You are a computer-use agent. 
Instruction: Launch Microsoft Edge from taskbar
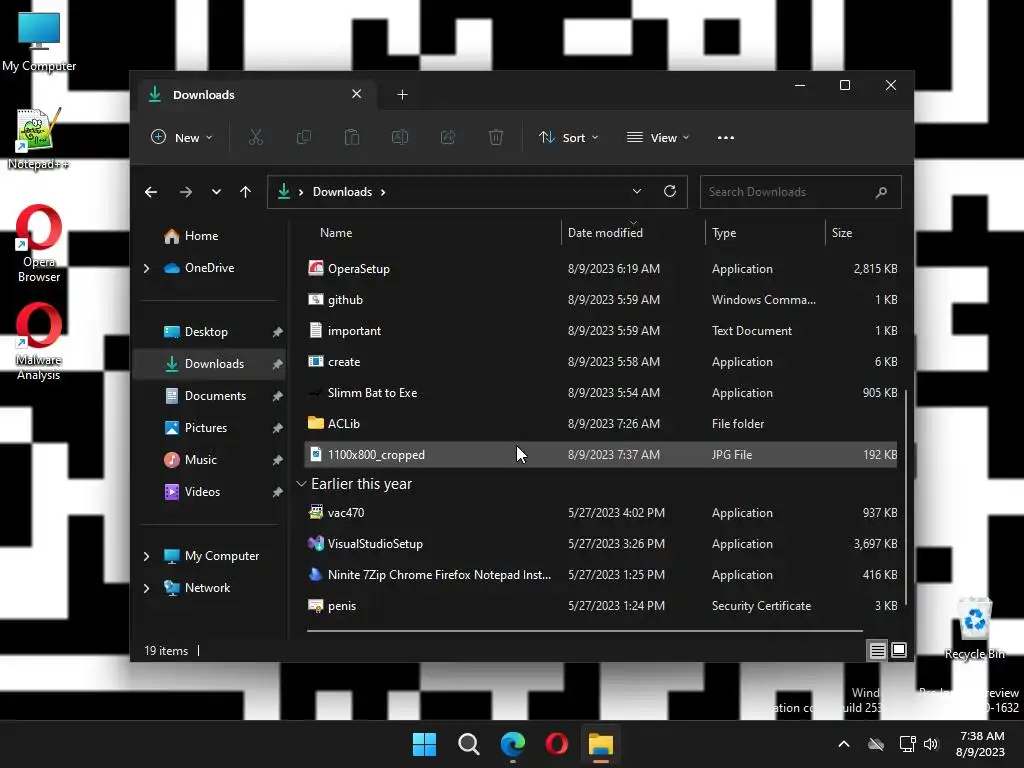(513, 744)
